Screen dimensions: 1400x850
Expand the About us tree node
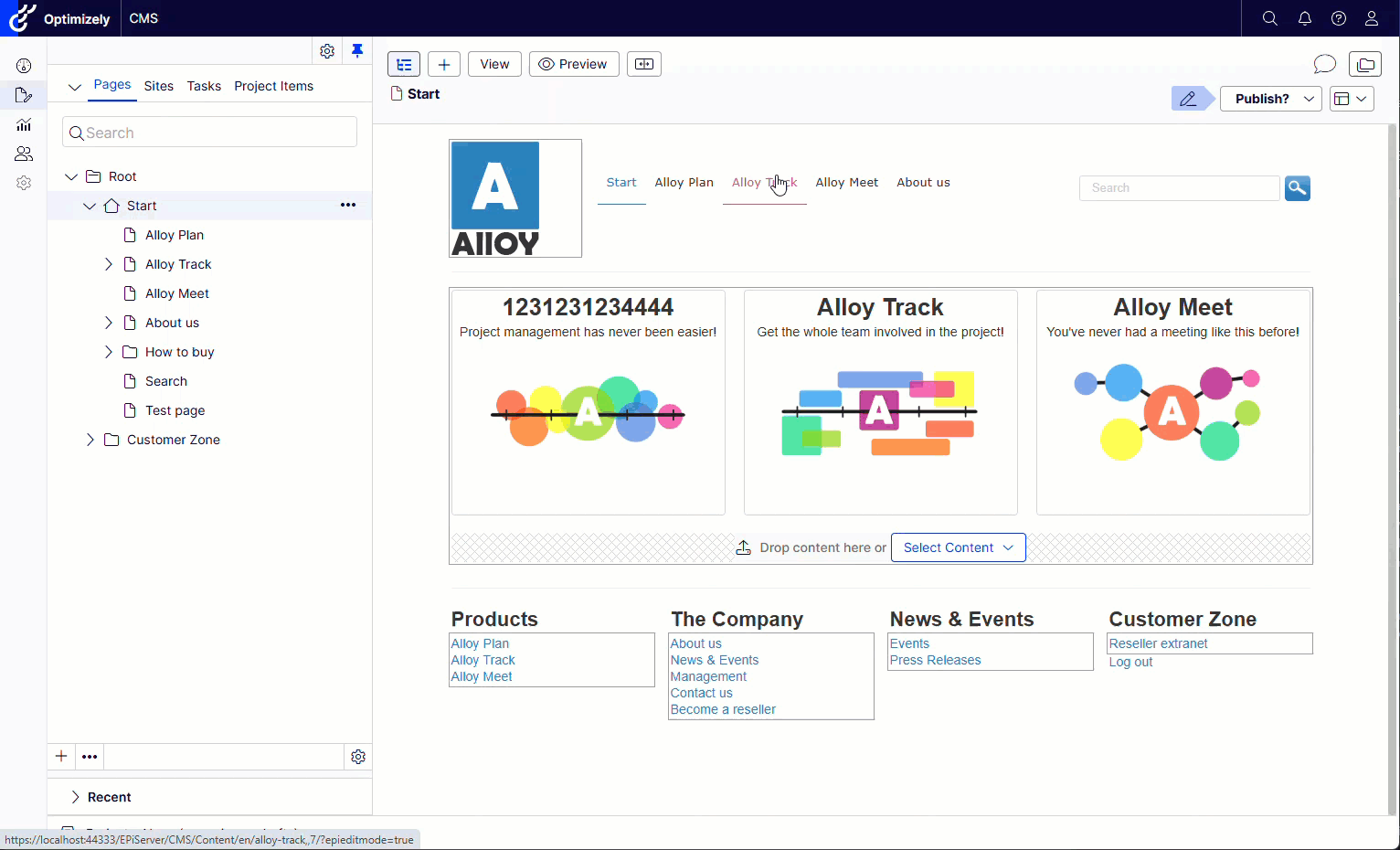108,323
